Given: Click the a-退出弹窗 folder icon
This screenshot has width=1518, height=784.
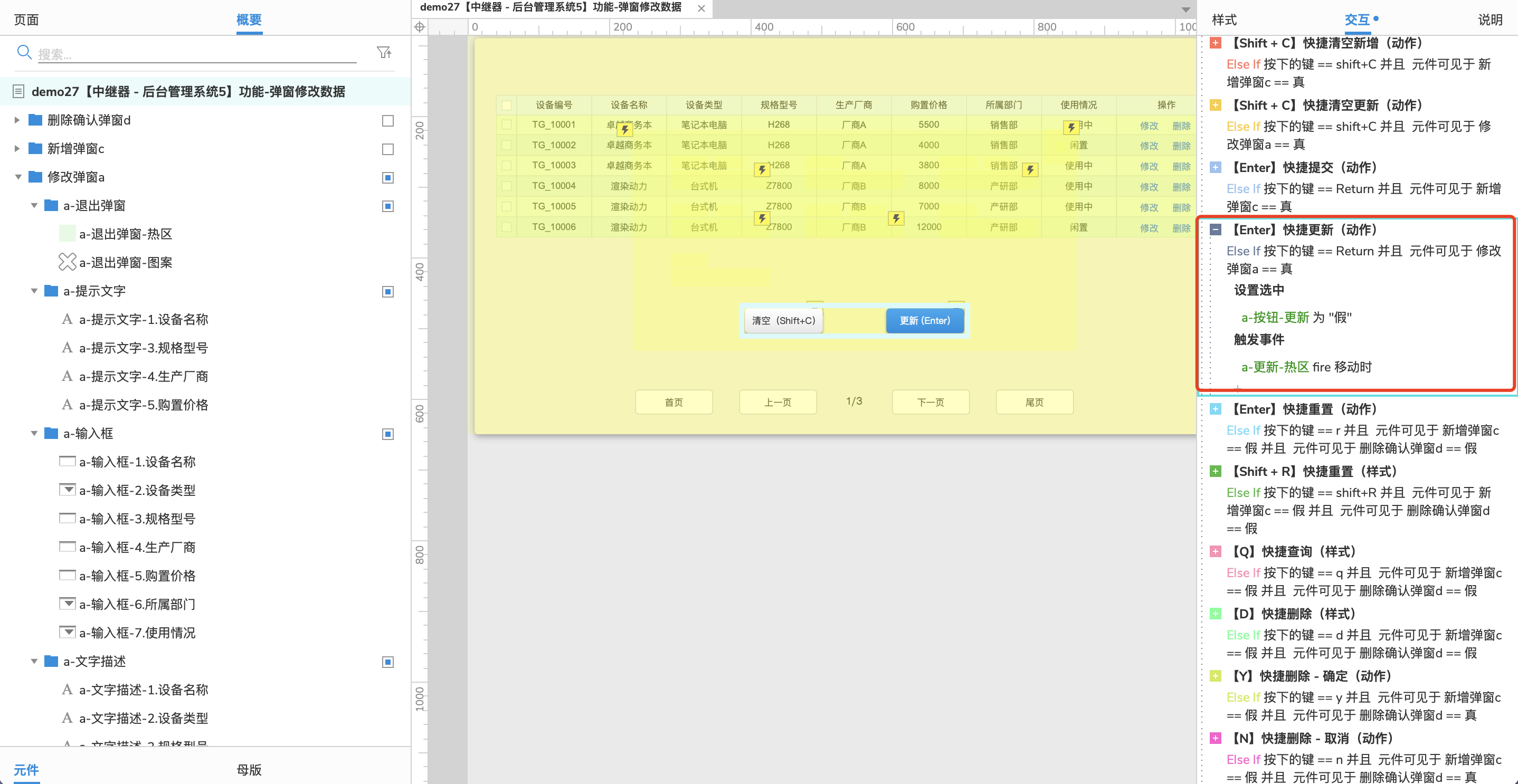Looking at the screenshot, I should tap(51, 206).
